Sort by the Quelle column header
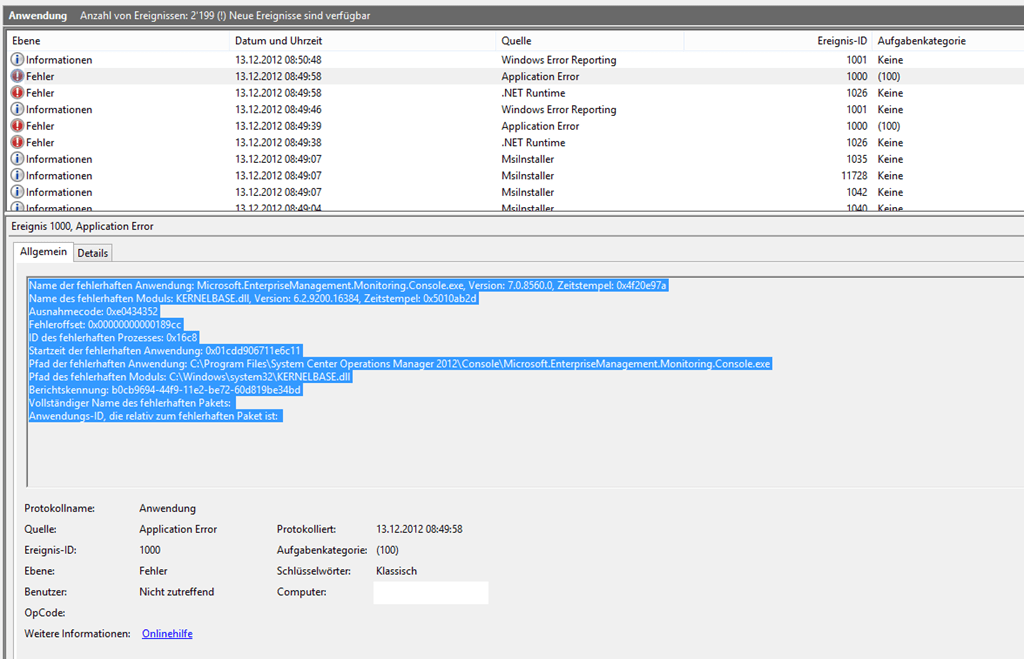The image size is (1024, 659). pos(590,40)
